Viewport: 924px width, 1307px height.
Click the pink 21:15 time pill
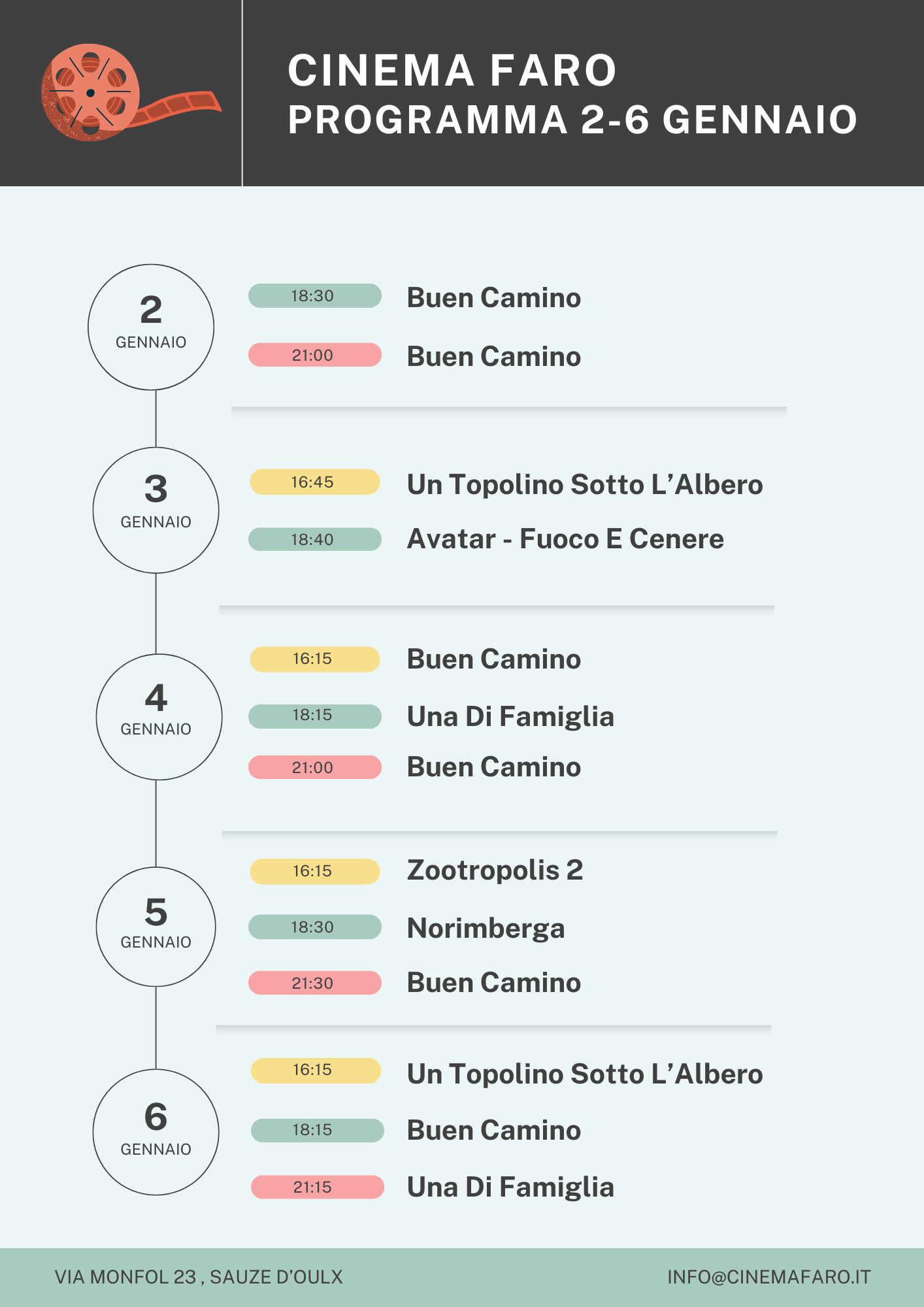point(317,1187)
